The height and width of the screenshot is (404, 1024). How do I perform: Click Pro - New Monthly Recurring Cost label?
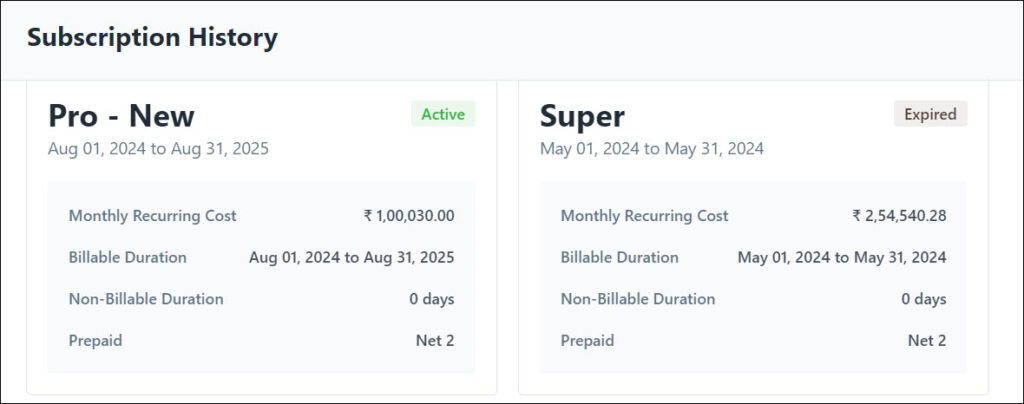pos(152,215)
